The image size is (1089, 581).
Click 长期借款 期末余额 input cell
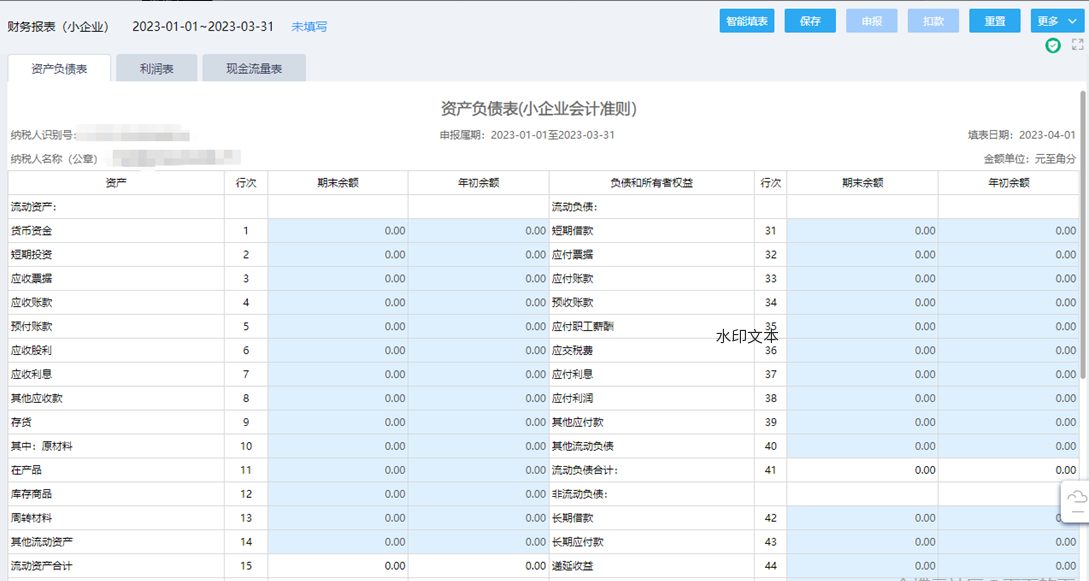click(x=861, y=519)
